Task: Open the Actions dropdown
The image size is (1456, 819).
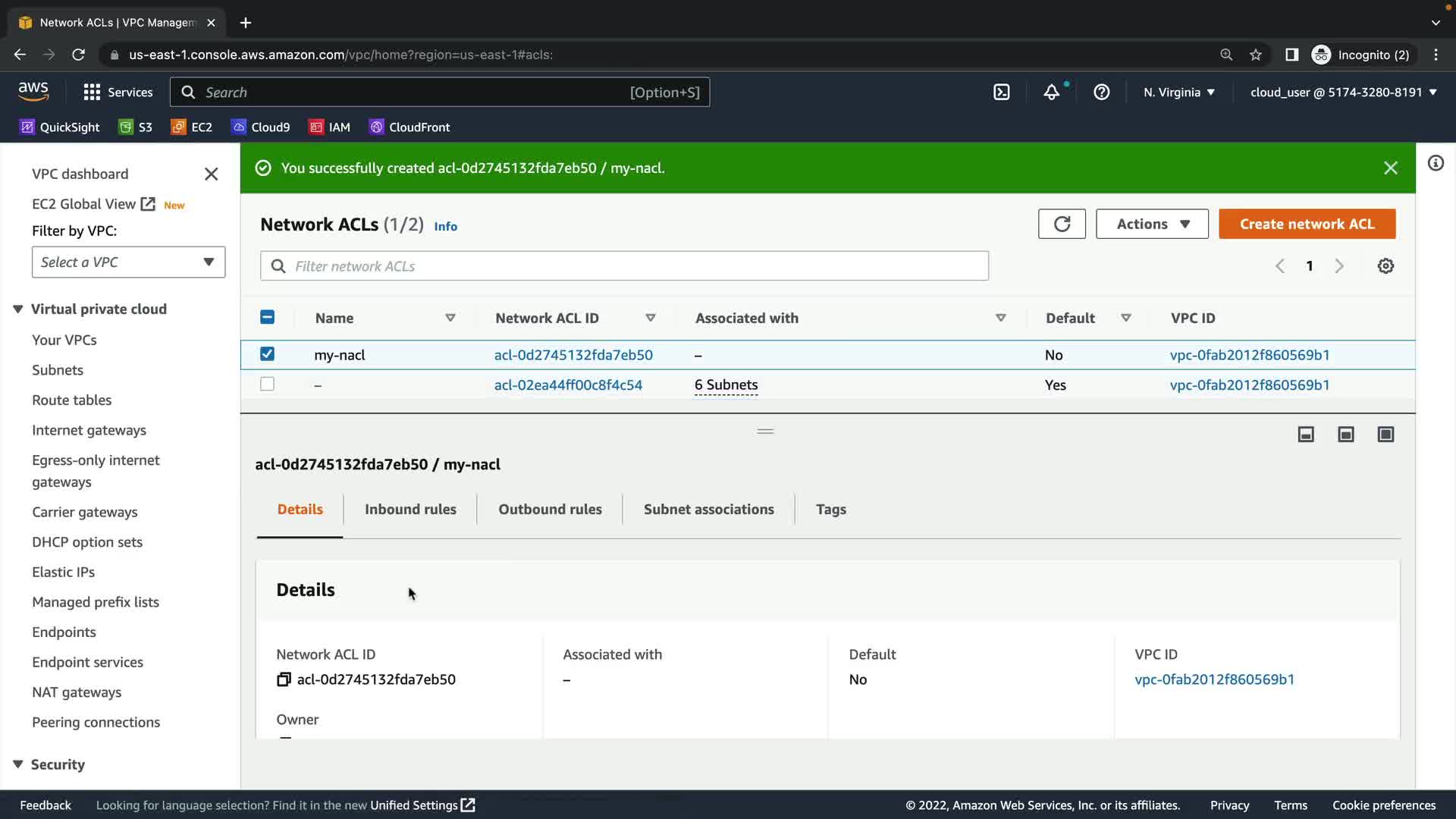Action: coord(1152,224)
